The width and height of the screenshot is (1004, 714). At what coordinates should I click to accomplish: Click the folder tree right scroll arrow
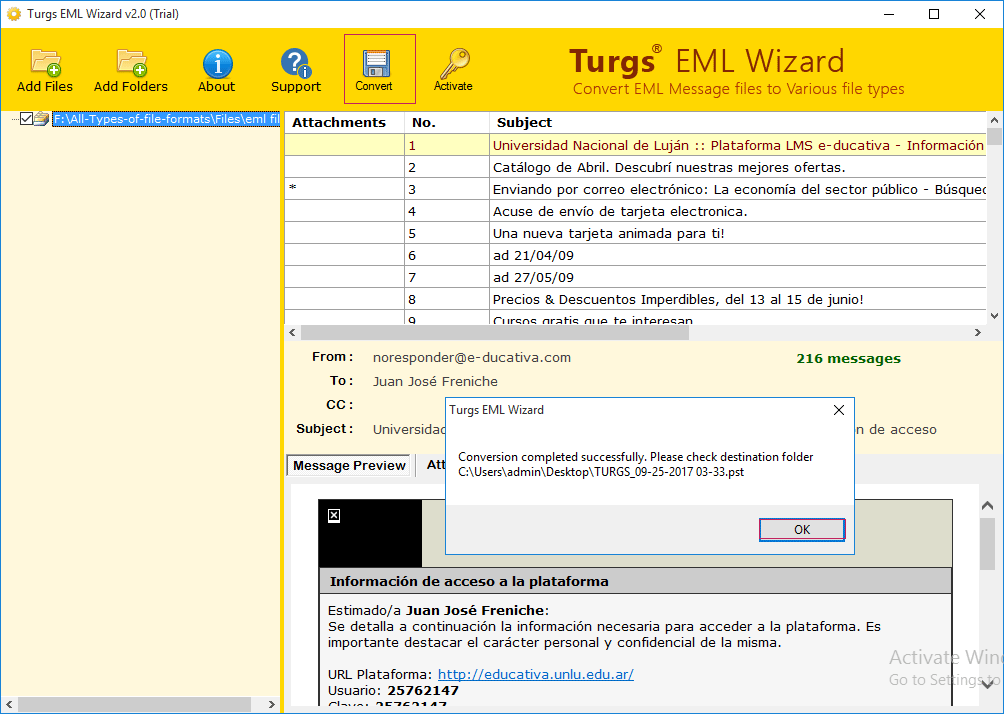tap(271, 704)
